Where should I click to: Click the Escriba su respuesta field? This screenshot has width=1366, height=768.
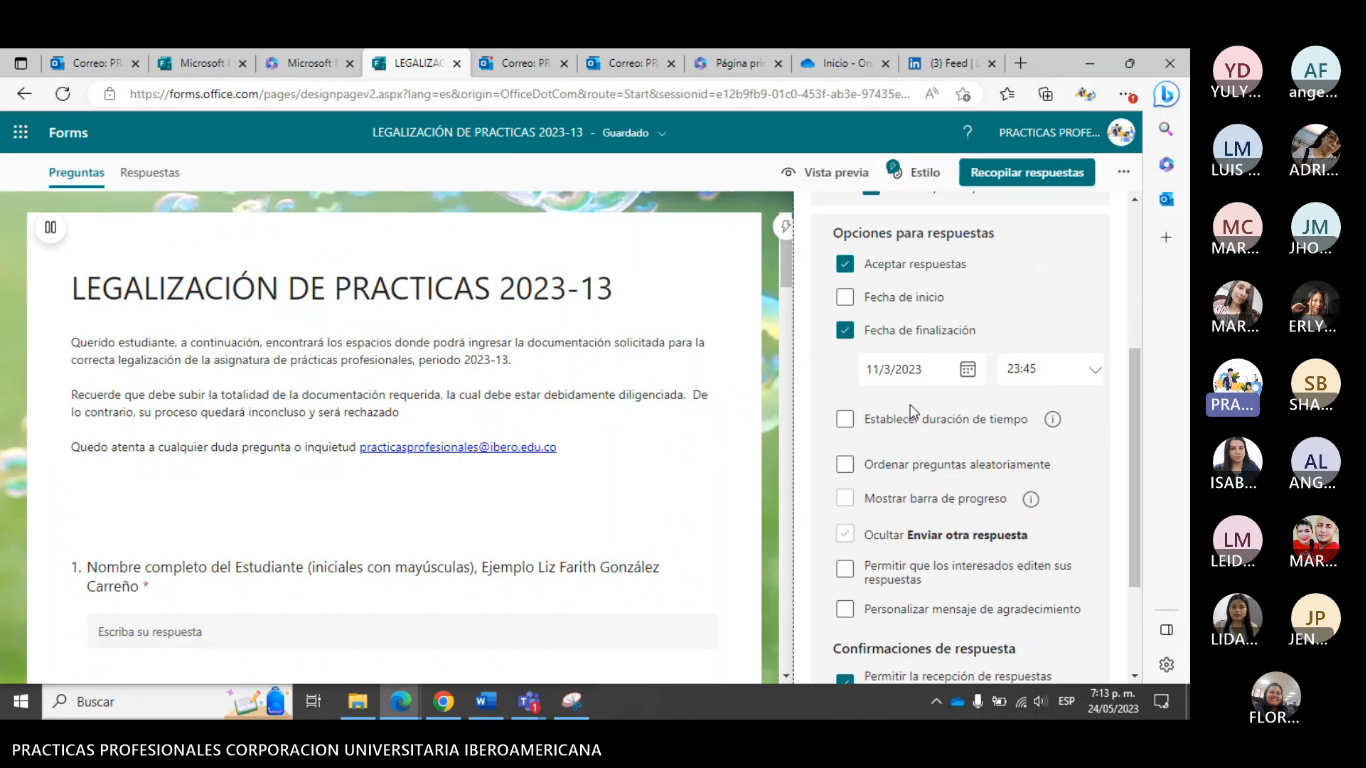(x=402, y=632)
